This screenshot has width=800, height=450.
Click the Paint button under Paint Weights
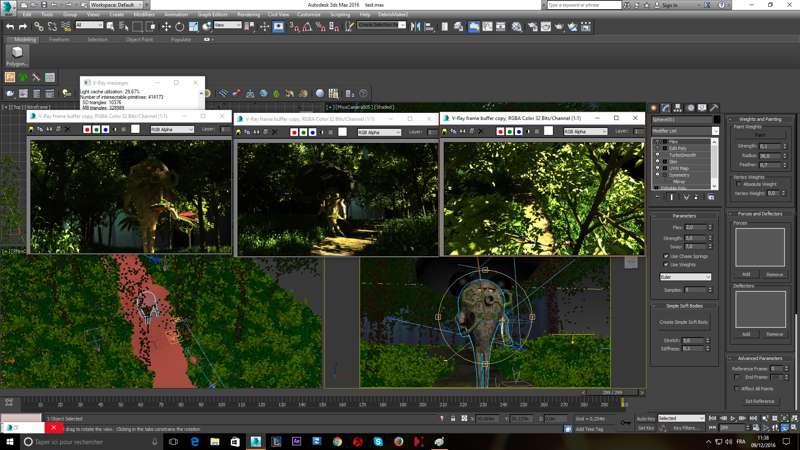(760, 135)
